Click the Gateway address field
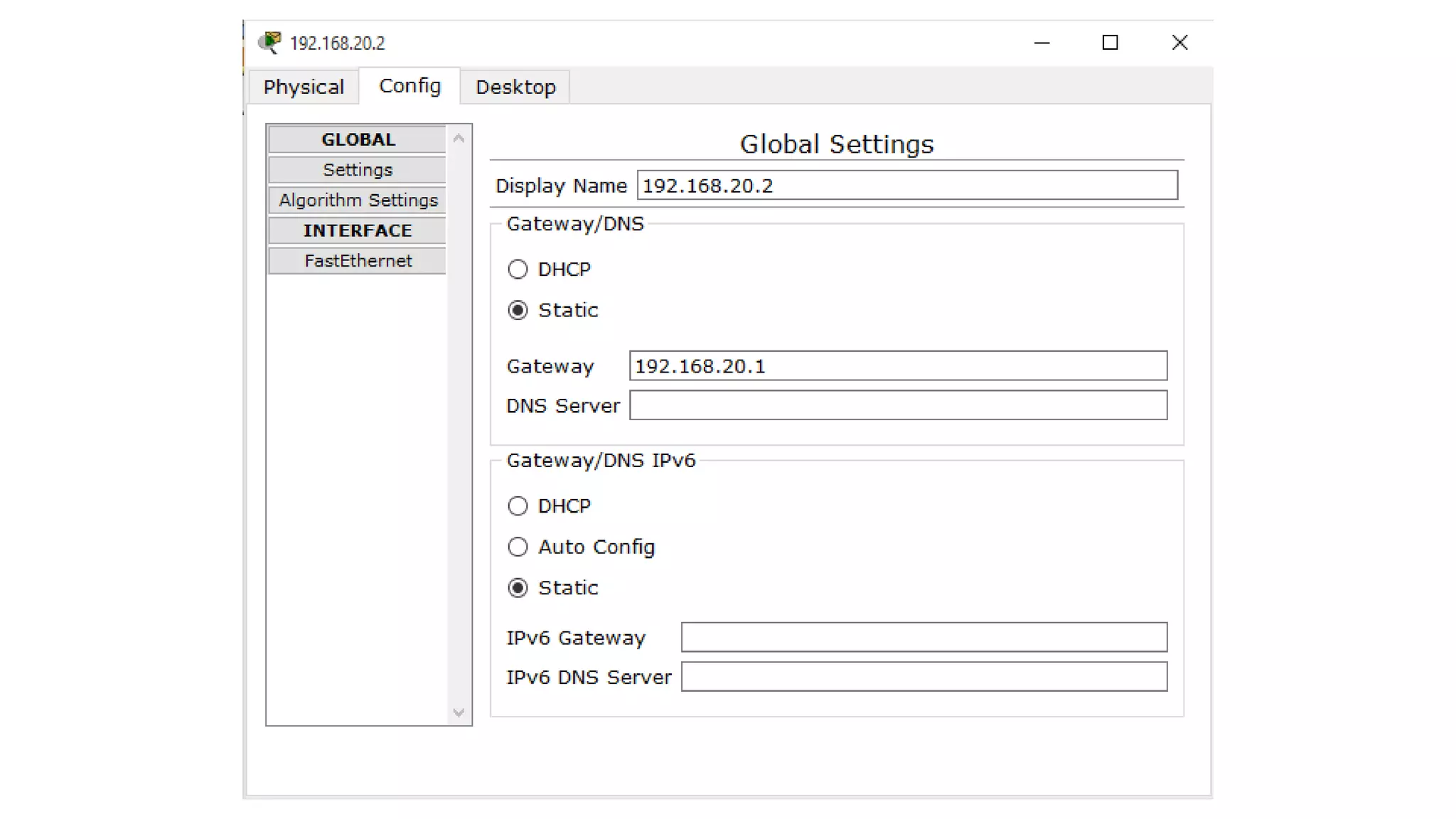The image size is (1456, 819). (x=898, y=366)
